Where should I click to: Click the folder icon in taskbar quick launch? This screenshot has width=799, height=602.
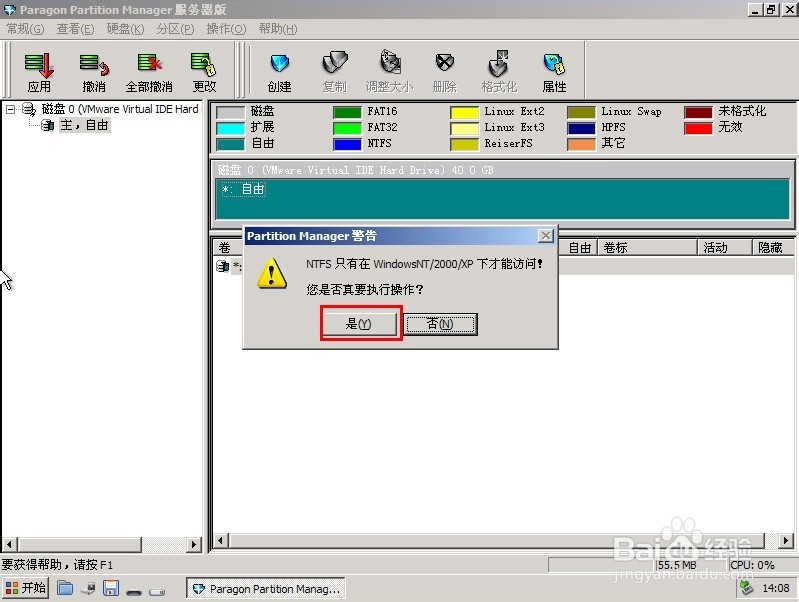[x=64, y=588]
